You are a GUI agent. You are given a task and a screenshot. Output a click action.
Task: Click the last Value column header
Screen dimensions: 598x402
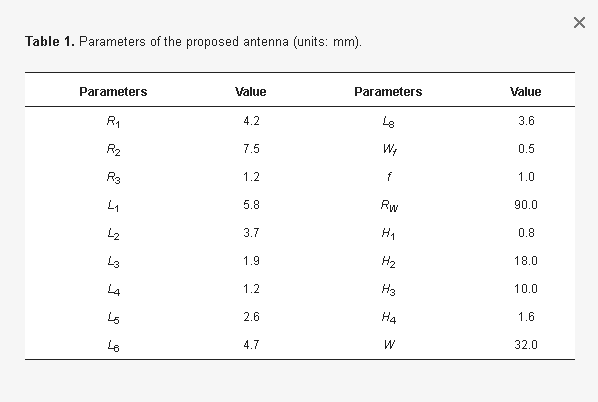coord(526,92)
